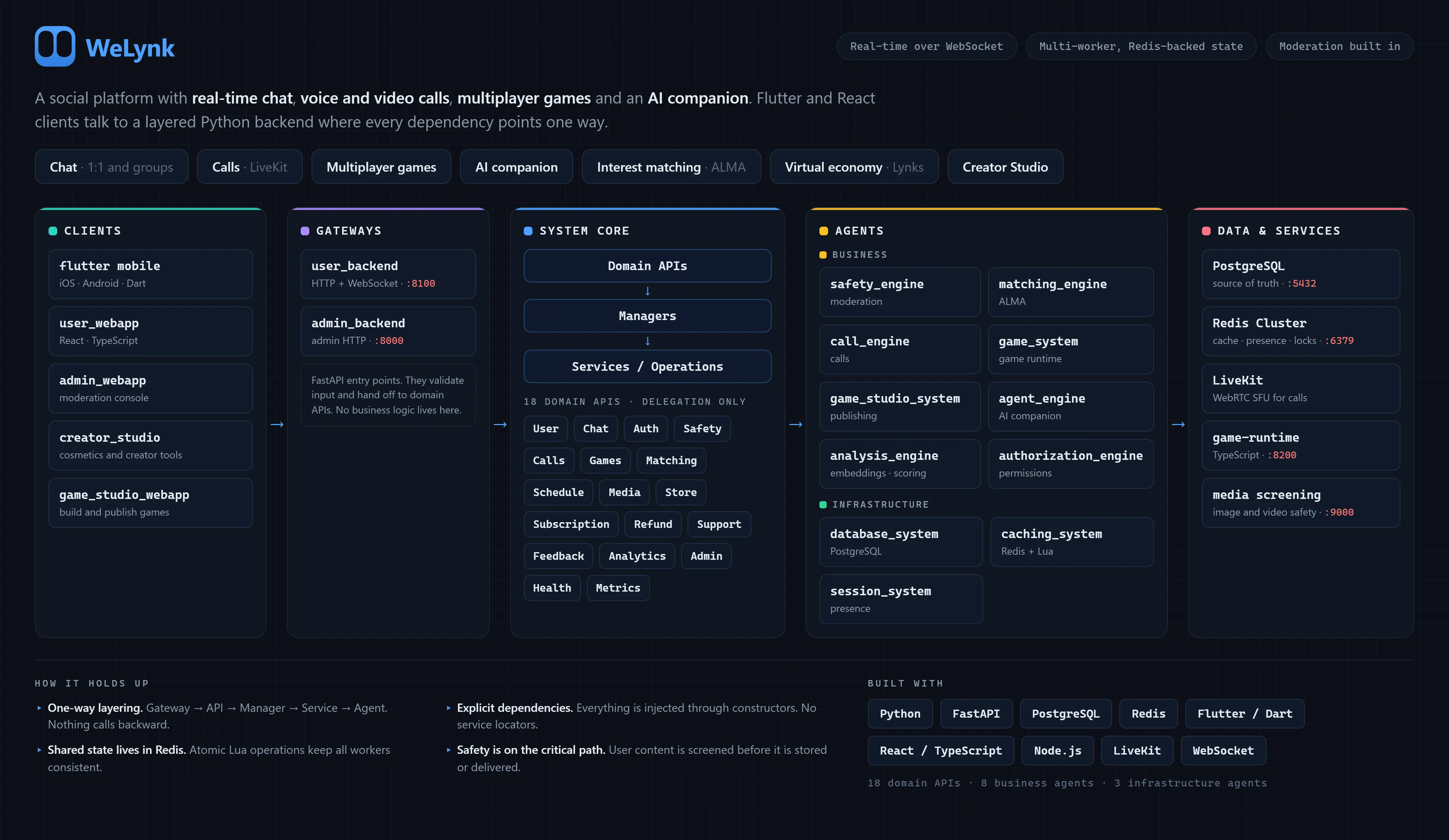Open the user_backend gateway card
Screen dimensions: 1449x840
pos(388,273)
